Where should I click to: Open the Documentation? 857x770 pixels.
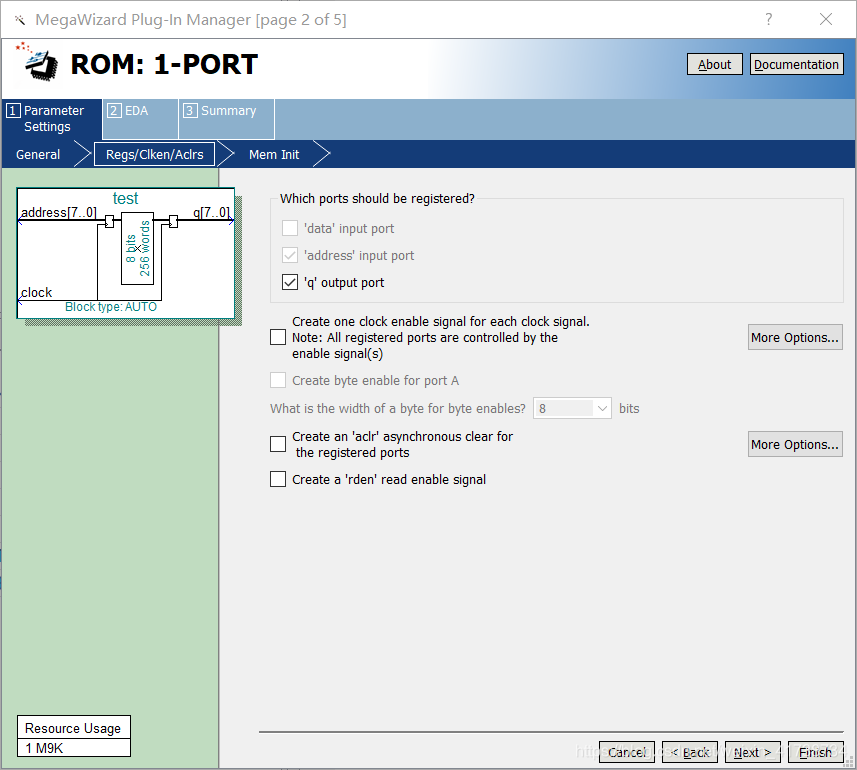(x=796, y=64)
